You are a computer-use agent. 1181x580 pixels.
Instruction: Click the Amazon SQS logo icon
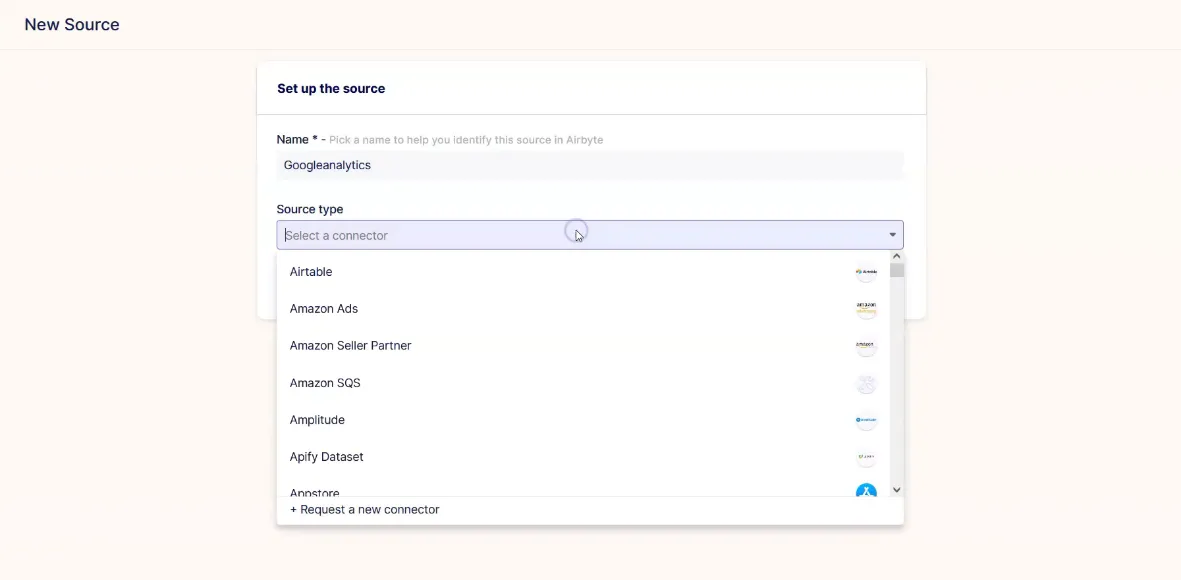click(x=866, y=383)
